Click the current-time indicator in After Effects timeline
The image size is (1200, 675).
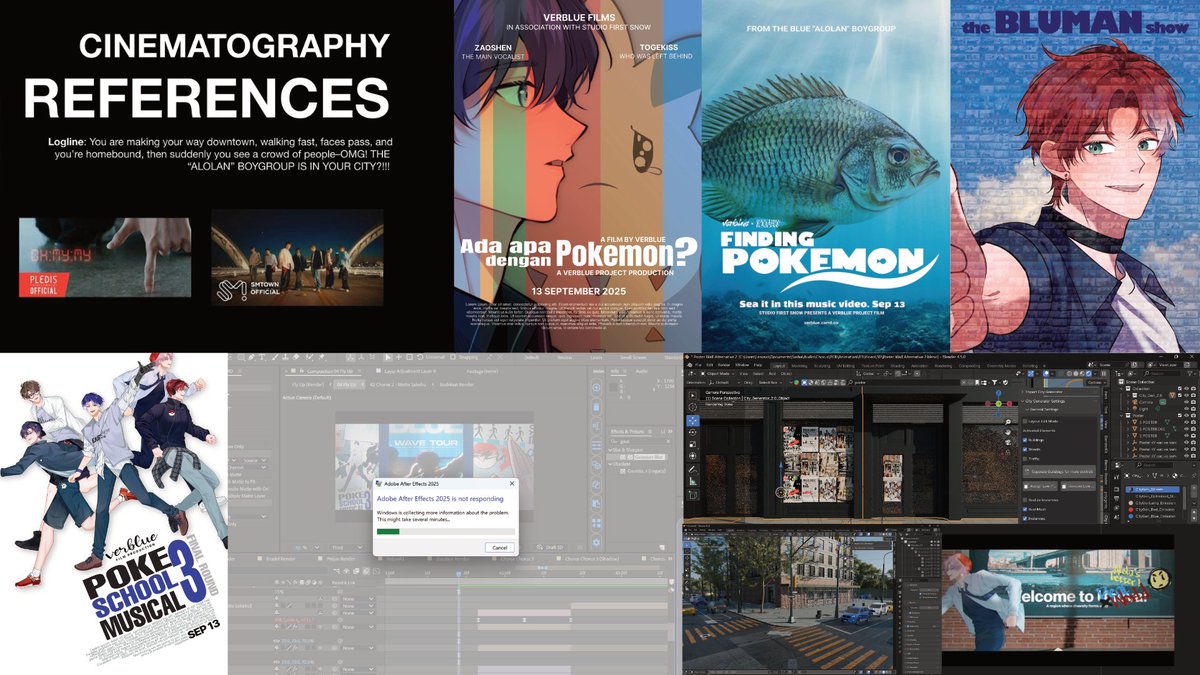pyautogui.click(x=458, y=574)
